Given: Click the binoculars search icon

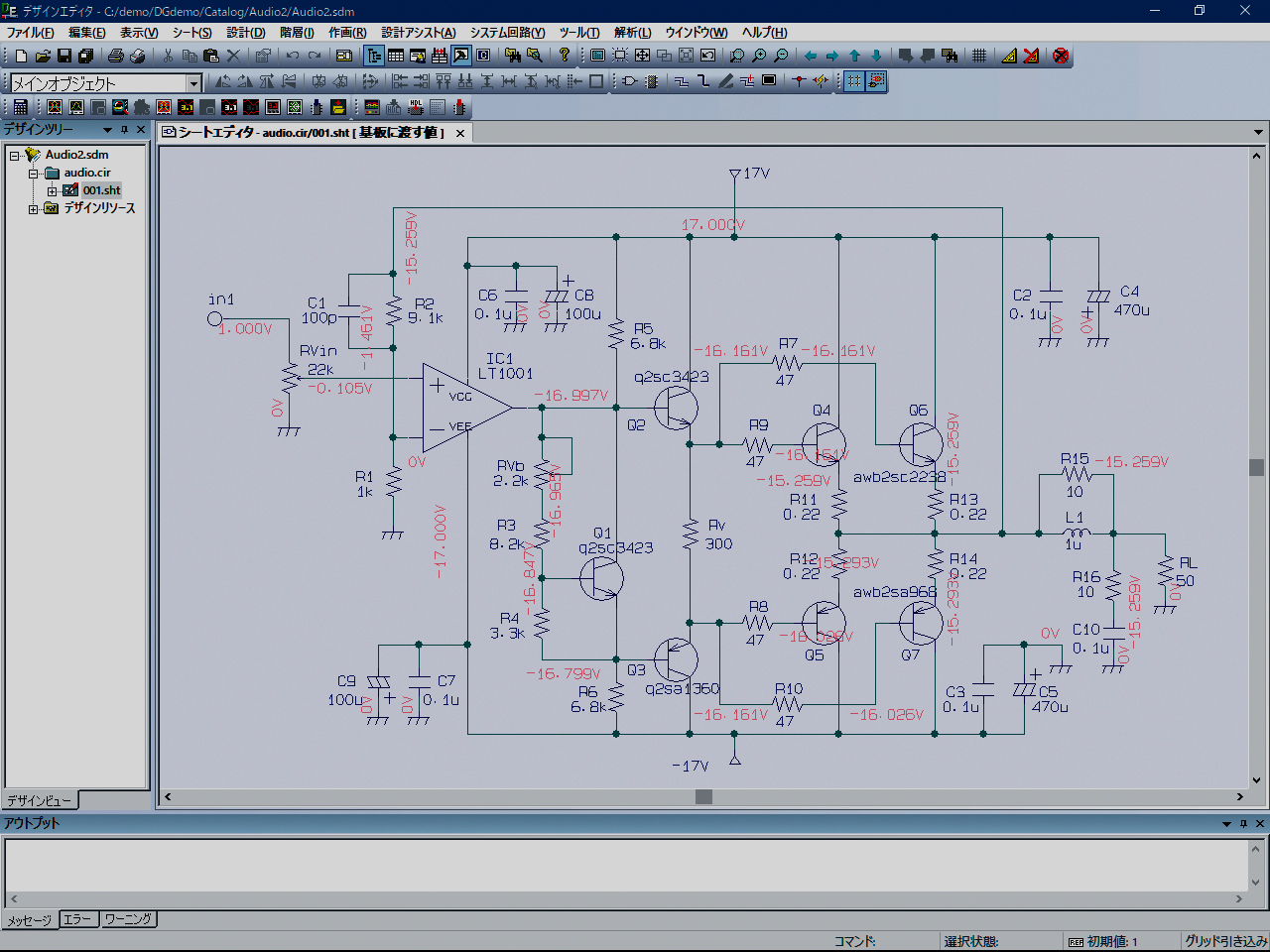Looking at the screenshot, I should (x=511, y=57).
